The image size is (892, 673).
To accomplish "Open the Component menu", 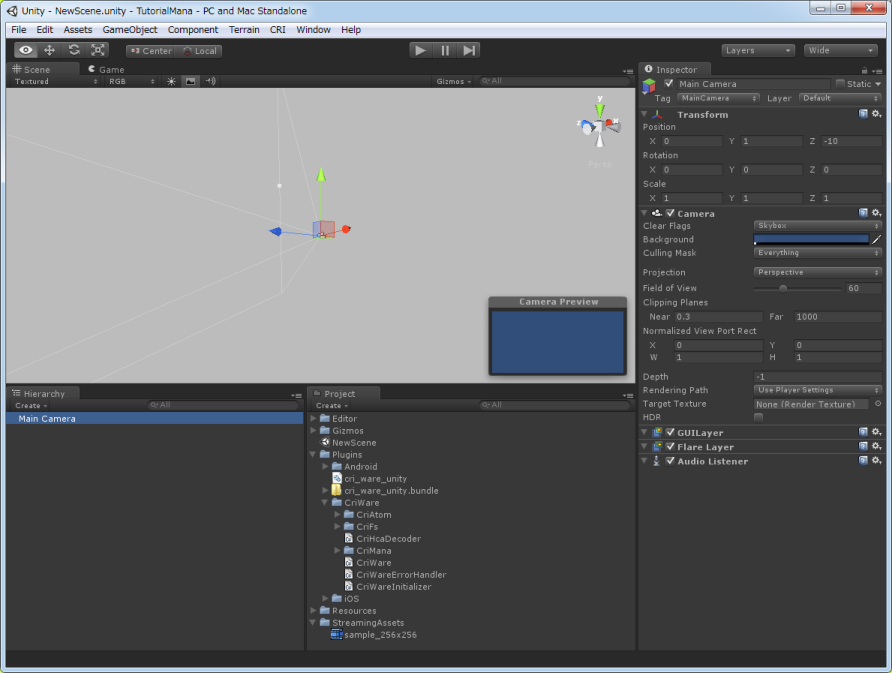I will point(193,30).
